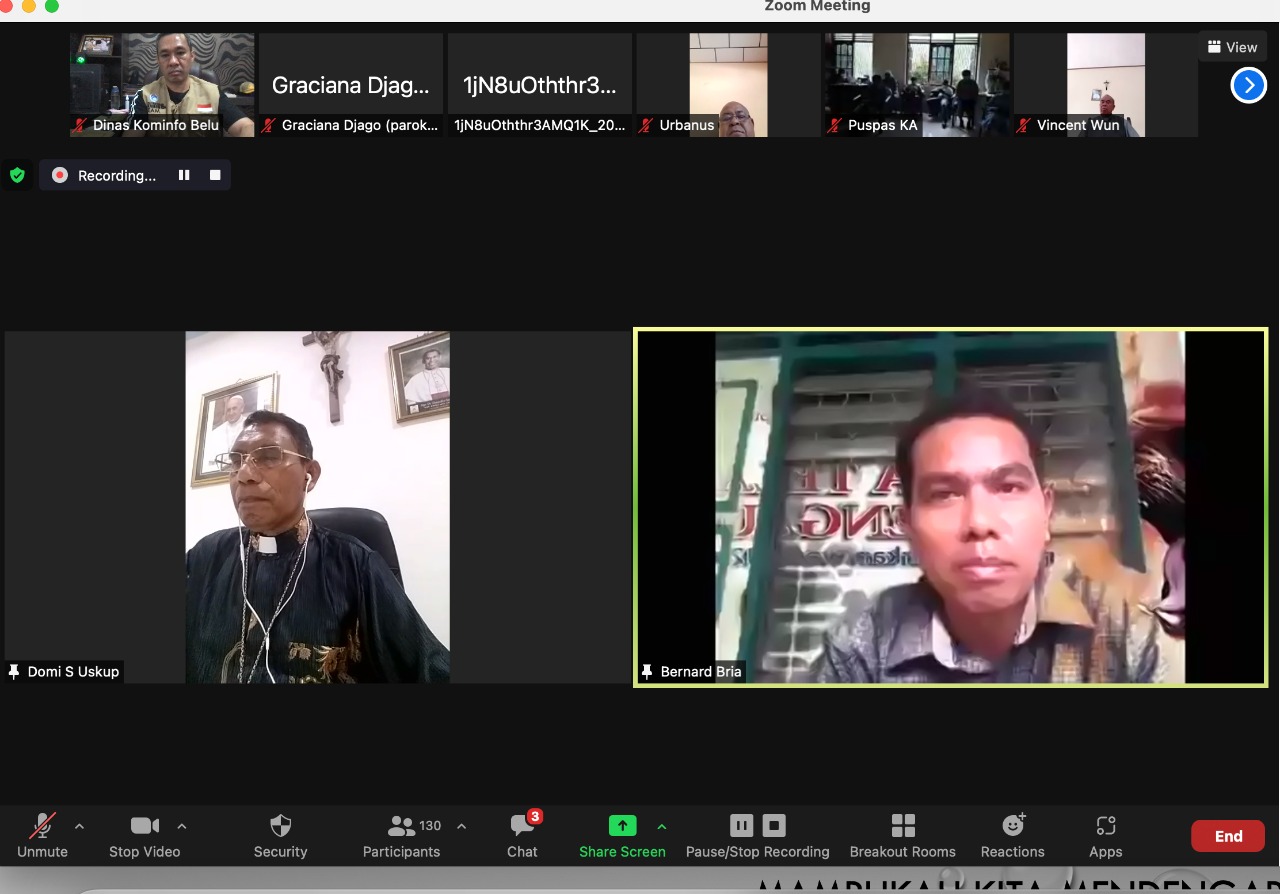The height and width of the screenshot is (894, 1280).
Task: Expand audio options arrow beside Unmute
Action: click(80, 826)
